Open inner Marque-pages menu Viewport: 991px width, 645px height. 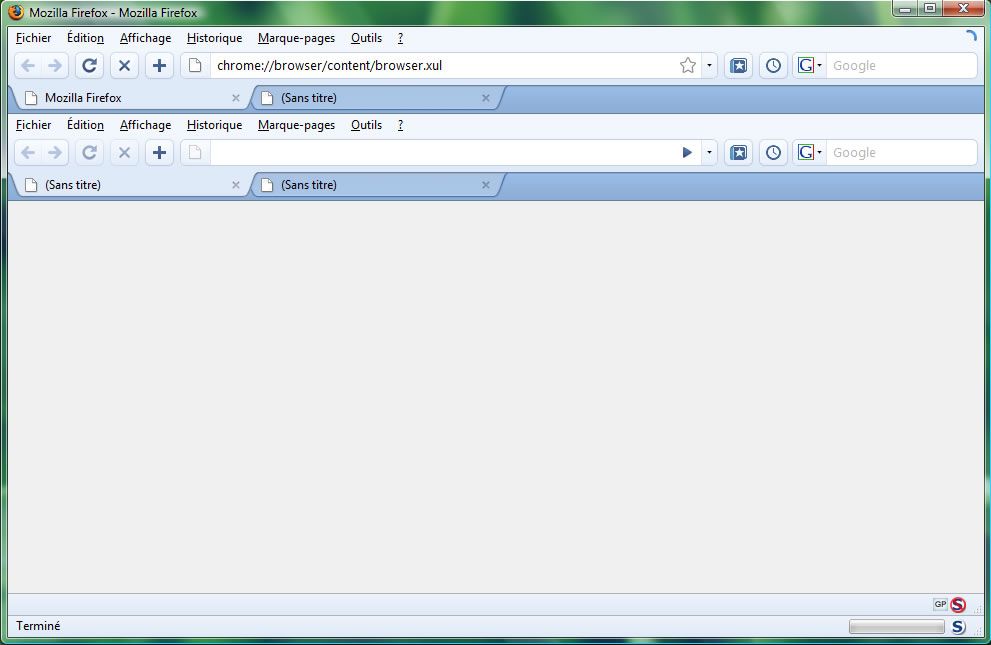coord(296,125)
